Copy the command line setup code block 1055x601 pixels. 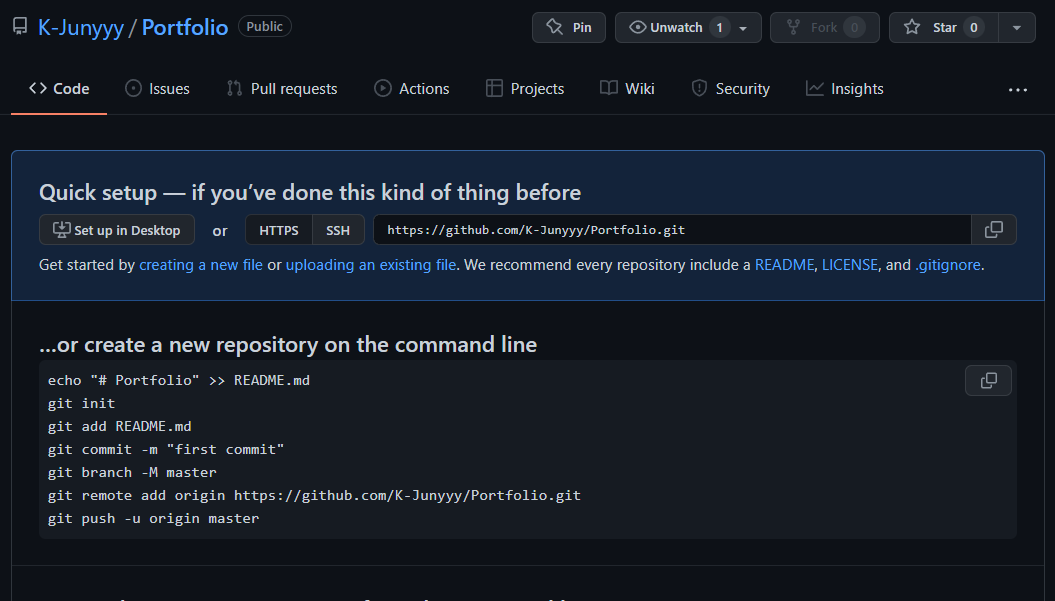click(988, 381)
